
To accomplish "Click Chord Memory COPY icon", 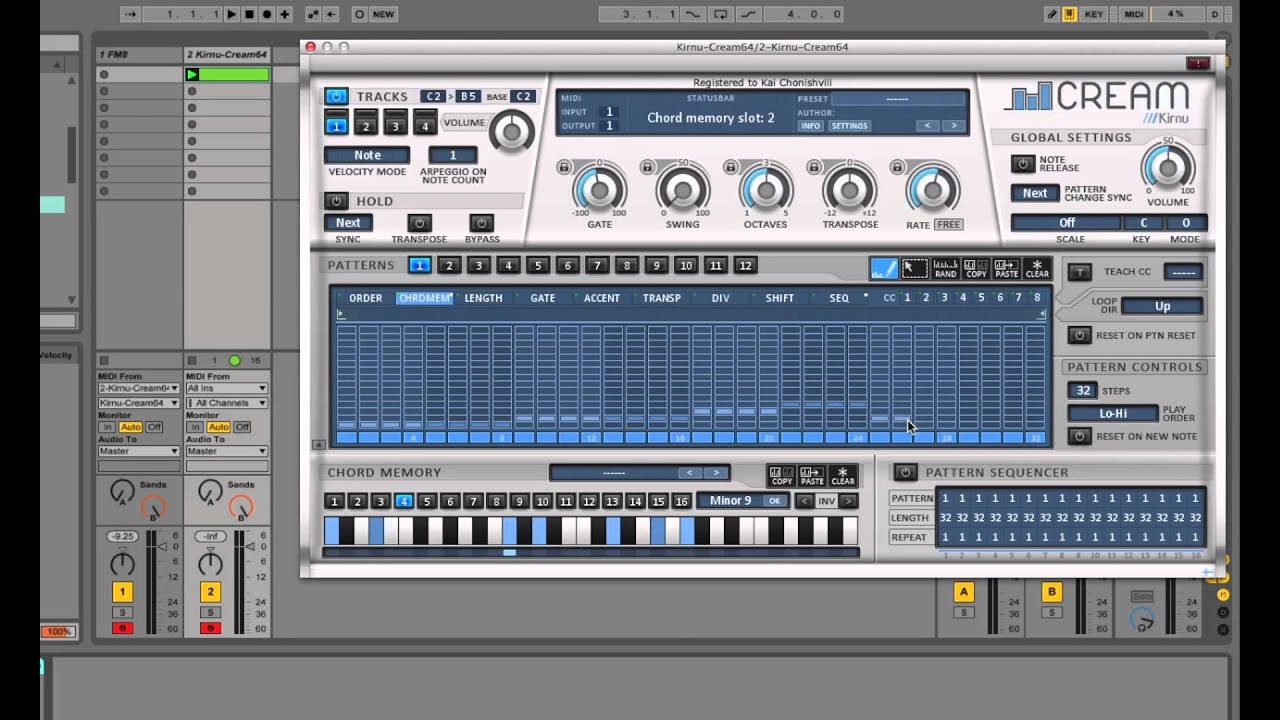I will click(781, 475).
